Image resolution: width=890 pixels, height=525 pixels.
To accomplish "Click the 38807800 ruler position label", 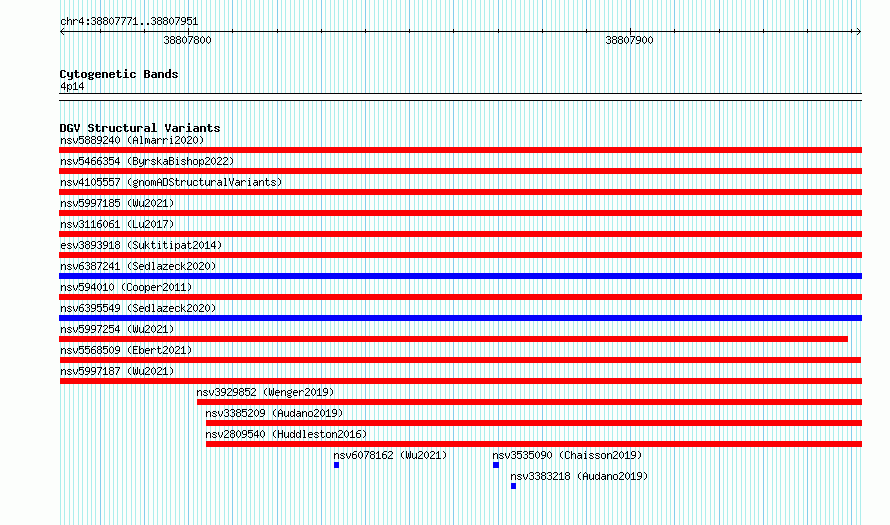I will click(x=187, y=40).
